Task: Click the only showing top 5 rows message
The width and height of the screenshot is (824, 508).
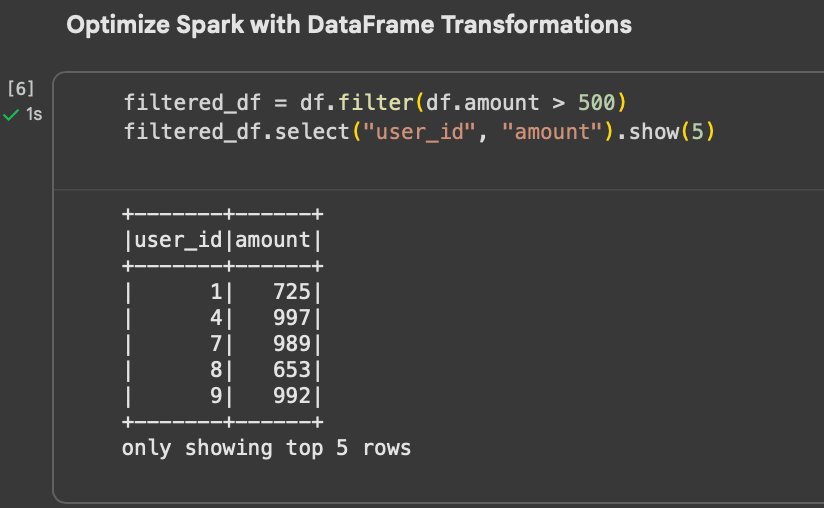Action: (x=266, y=448)
